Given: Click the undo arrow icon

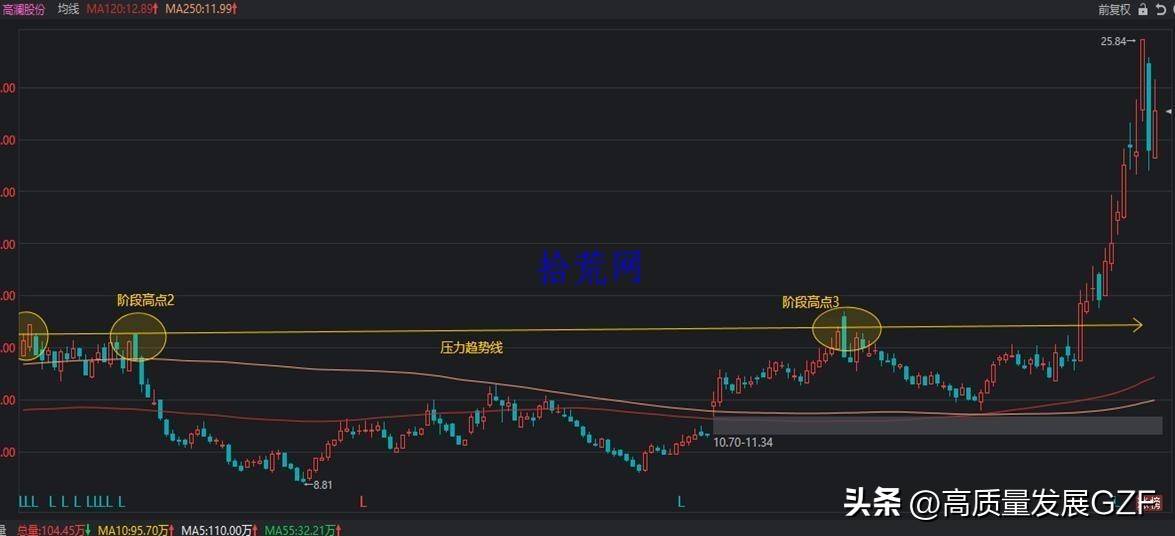Looking at the screenshot, I should [1162, 10].
